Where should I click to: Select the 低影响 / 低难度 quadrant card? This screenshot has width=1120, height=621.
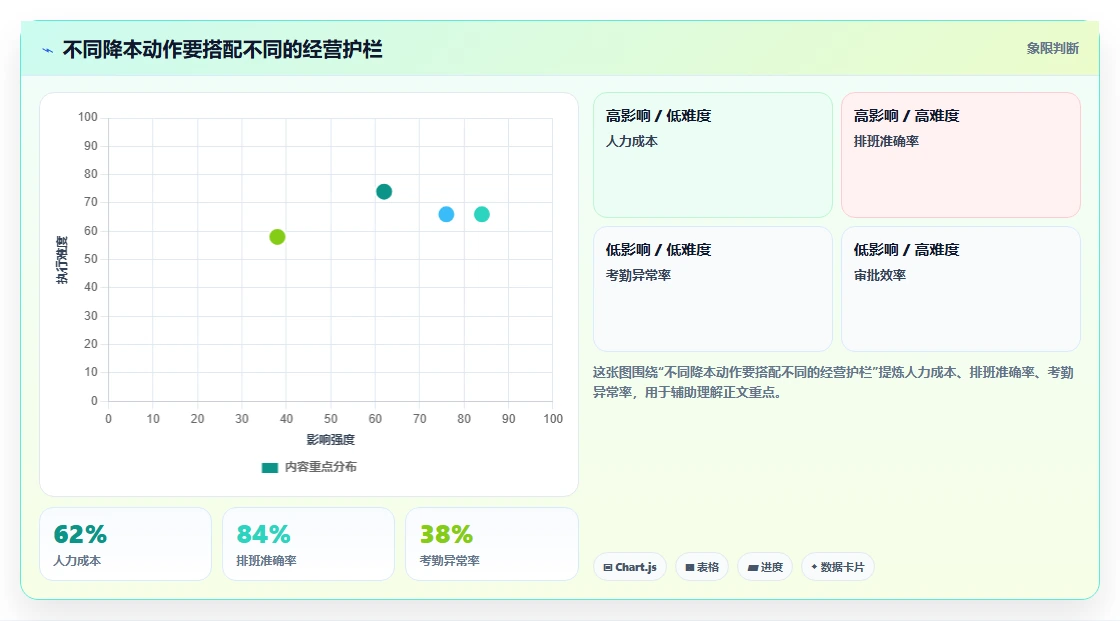(713, 289)
